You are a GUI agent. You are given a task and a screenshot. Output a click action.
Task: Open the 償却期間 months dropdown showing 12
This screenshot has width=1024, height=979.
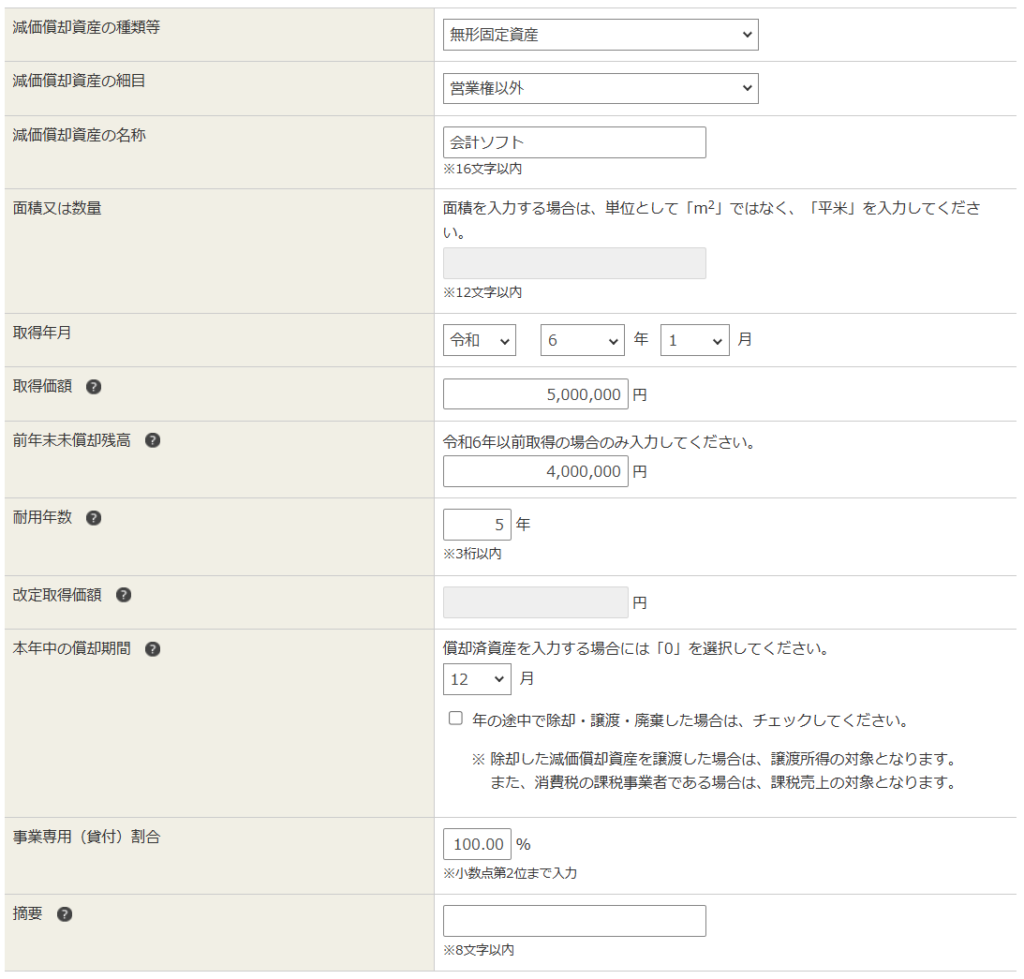point(477,680)
